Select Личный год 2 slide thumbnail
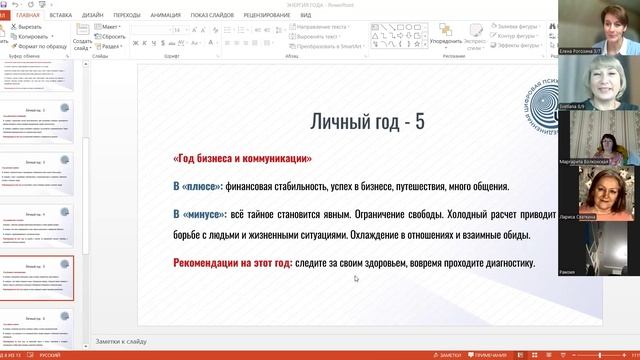640x360 pixels. pyautogui.click(x=36, y=122)
